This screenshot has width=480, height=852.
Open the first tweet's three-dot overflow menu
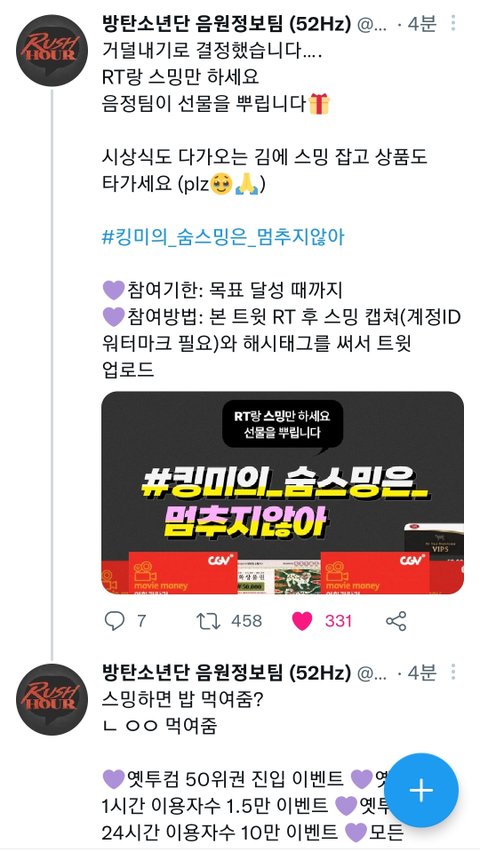(x=453, y=23)
